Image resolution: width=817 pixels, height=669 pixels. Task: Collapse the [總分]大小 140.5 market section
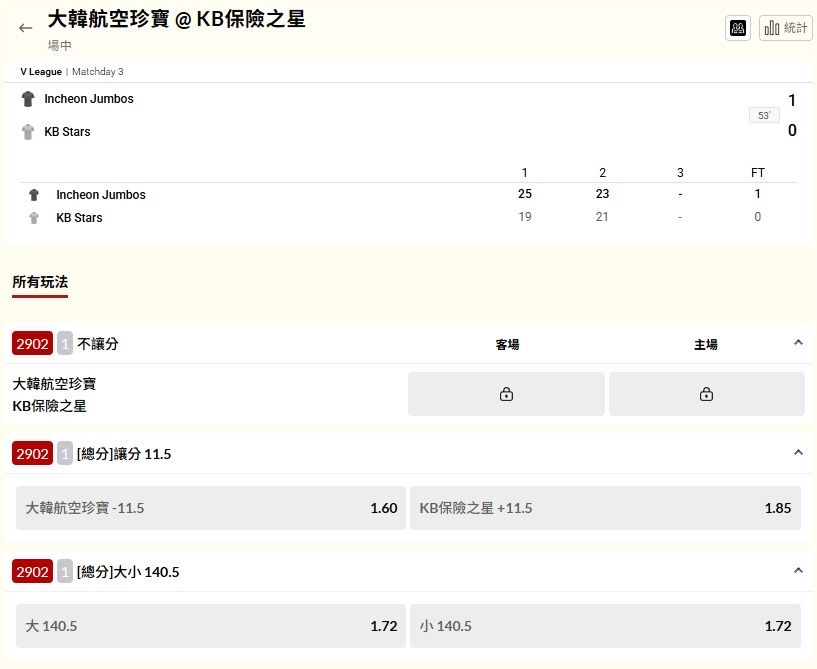click(x=797, y=571)
